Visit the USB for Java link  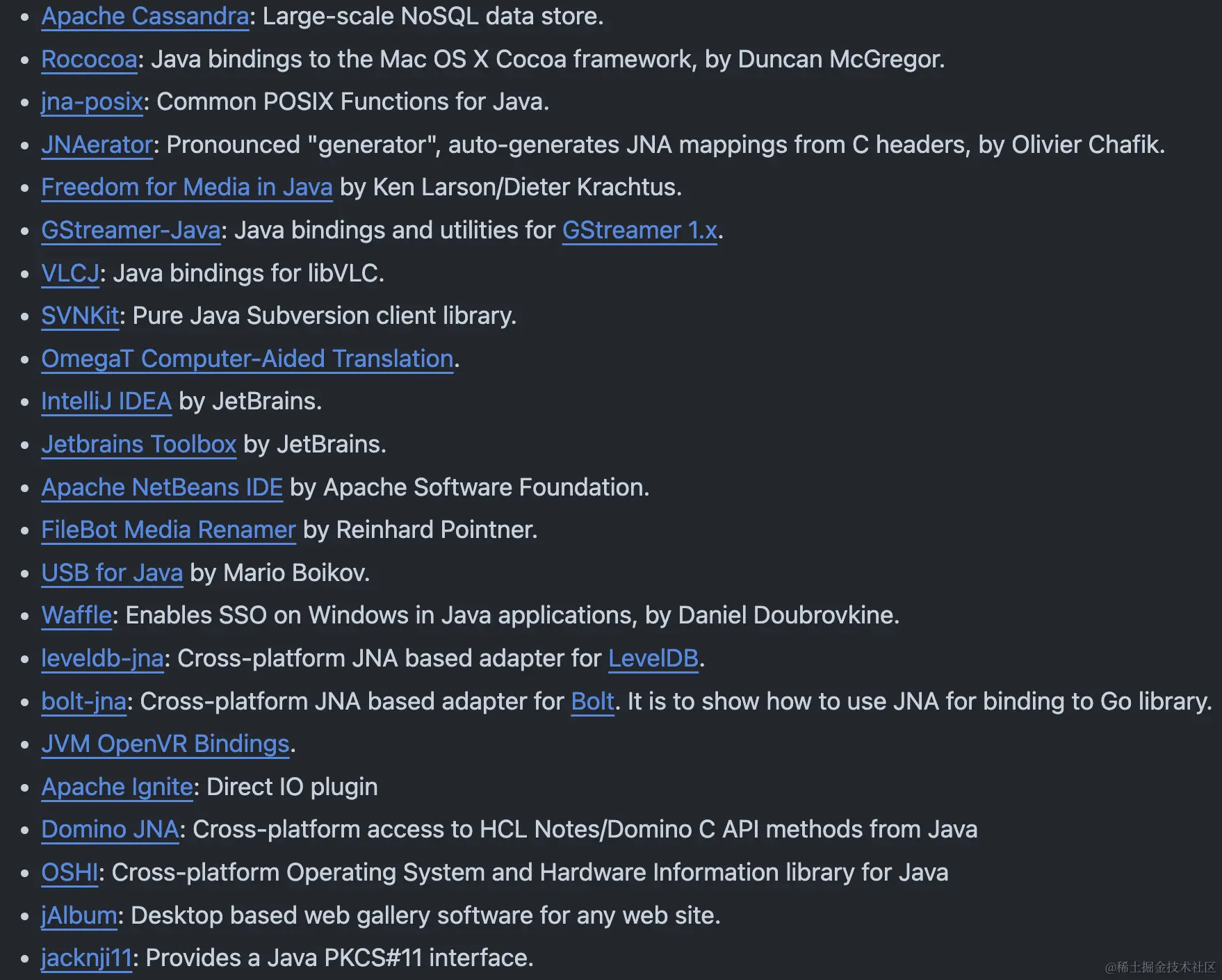point(112,573)
